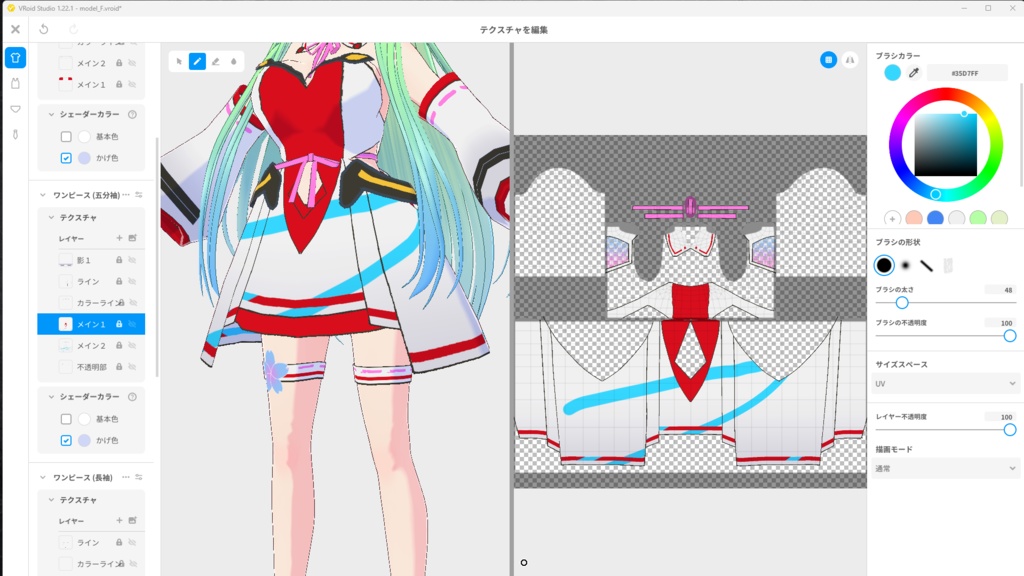The width and height of the screenshot is (1024, 576).
Task: Collapse the ワンピース (五分袖) section
Action: 41,196
